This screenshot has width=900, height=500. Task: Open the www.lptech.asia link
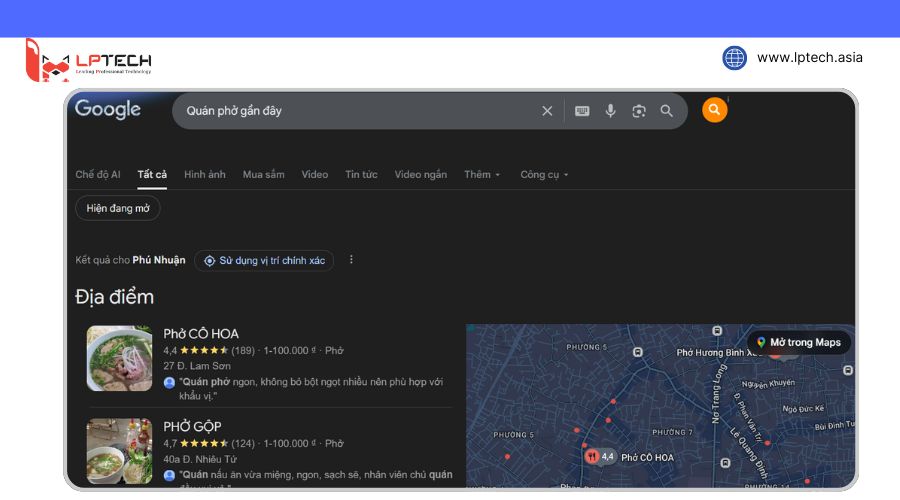[x=809, y=57]
